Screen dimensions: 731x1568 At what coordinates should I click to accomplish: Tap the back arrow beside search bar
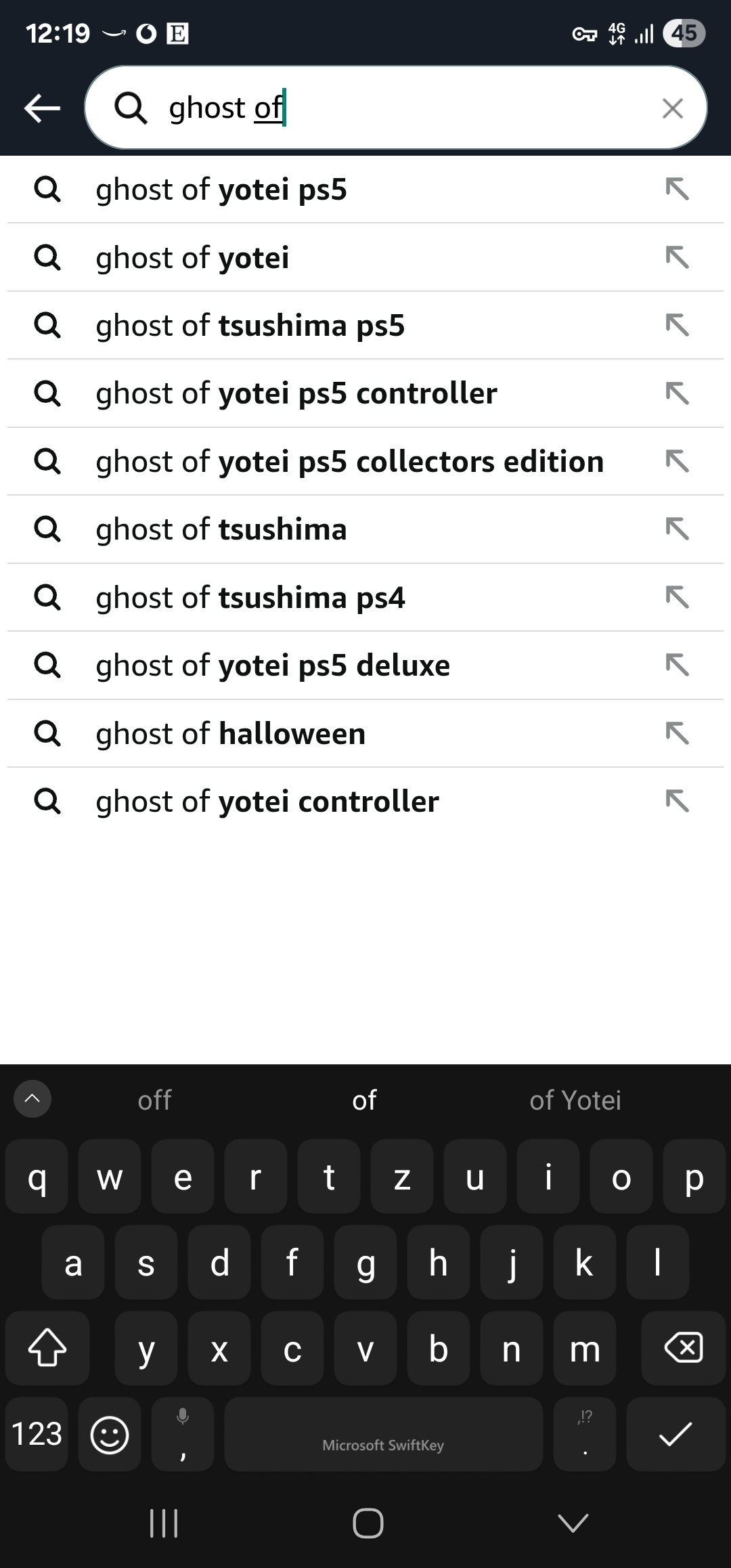point(42,108)
